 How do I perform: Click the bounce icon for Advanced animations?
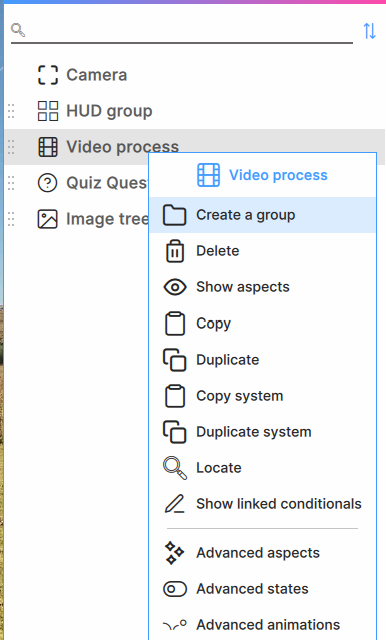[x=175, y=624]
